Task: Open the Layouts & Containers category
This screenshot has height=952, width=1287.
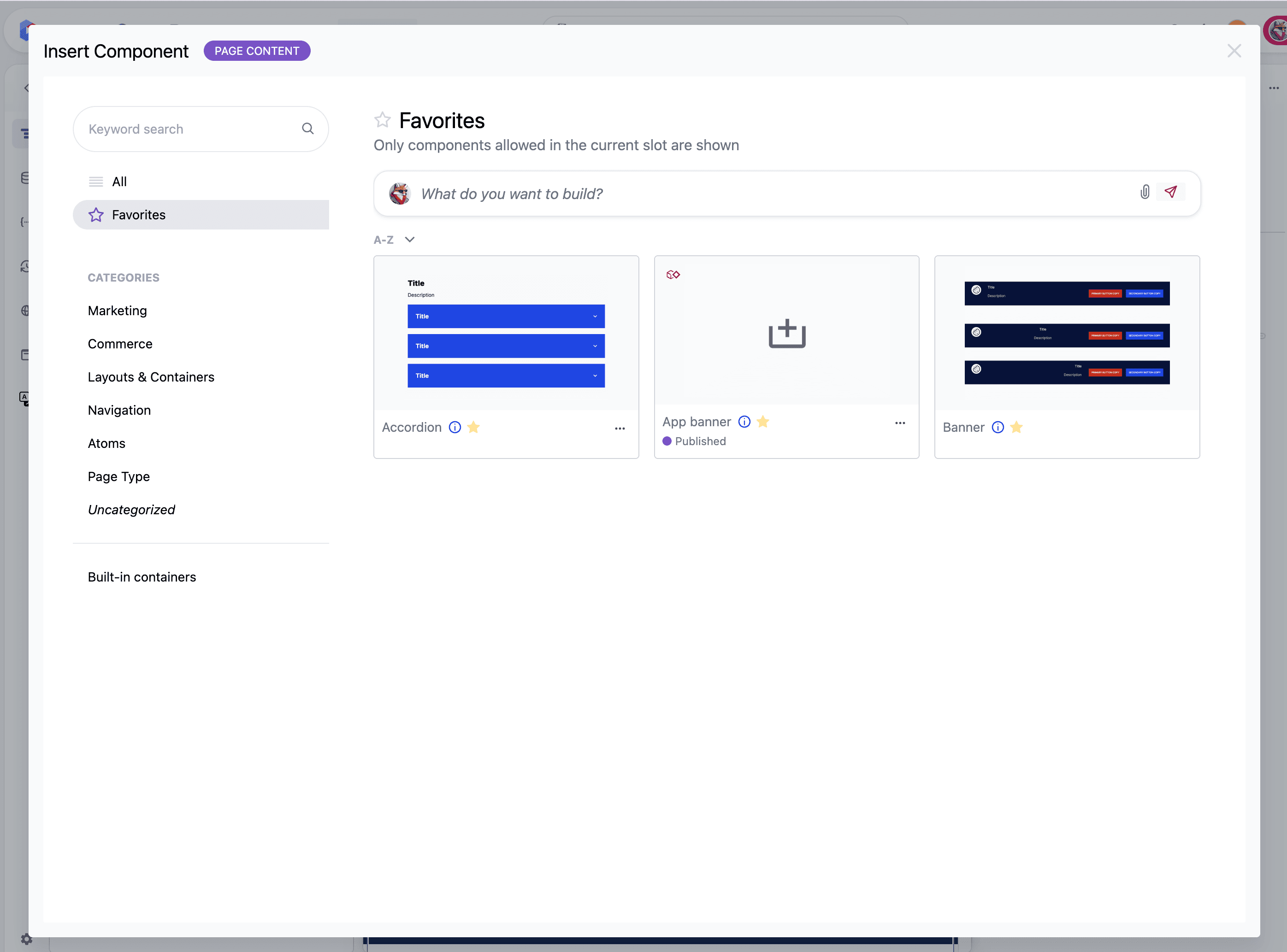Action: click(151, 377)
